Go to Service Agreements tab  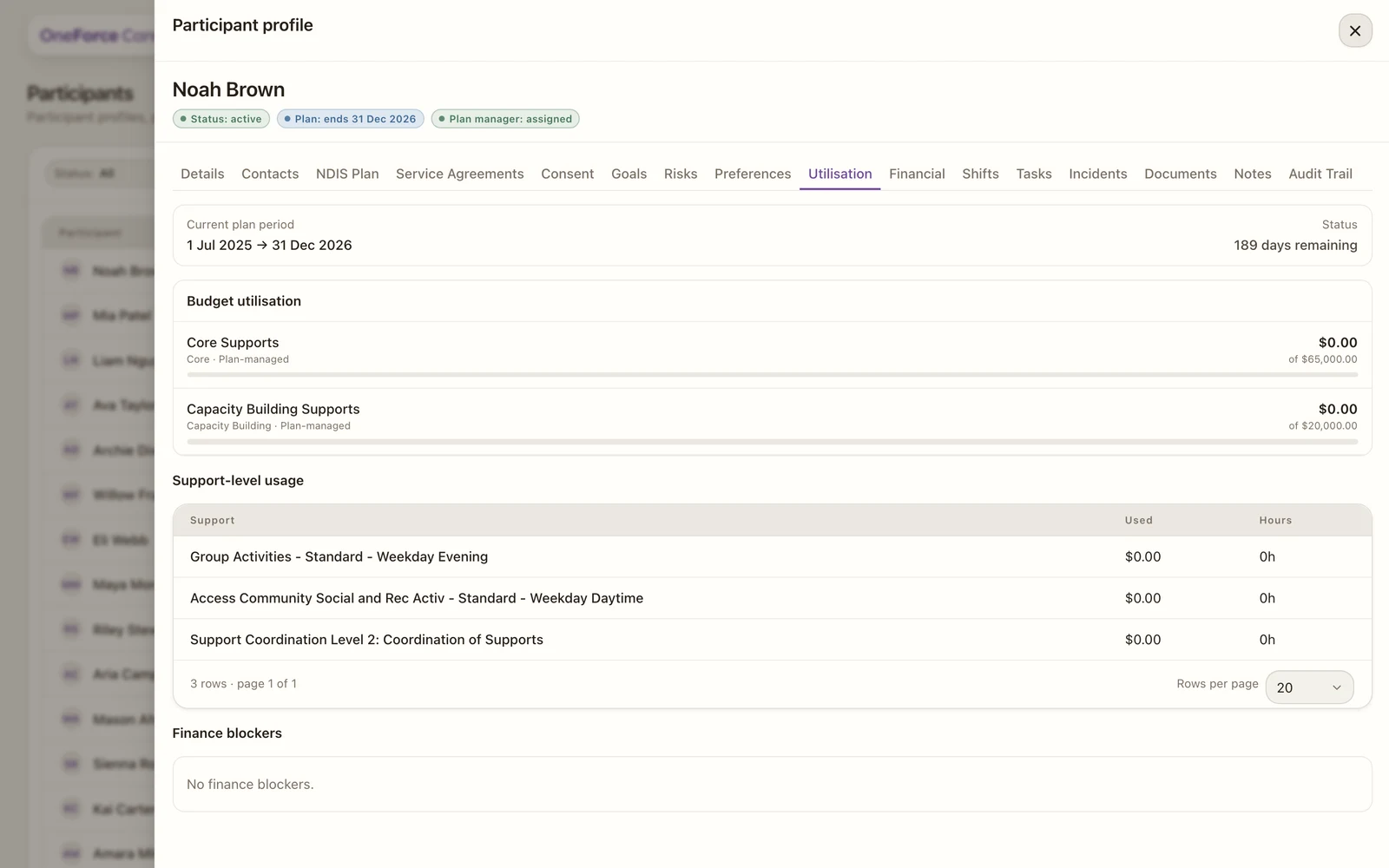pos(460,174)
